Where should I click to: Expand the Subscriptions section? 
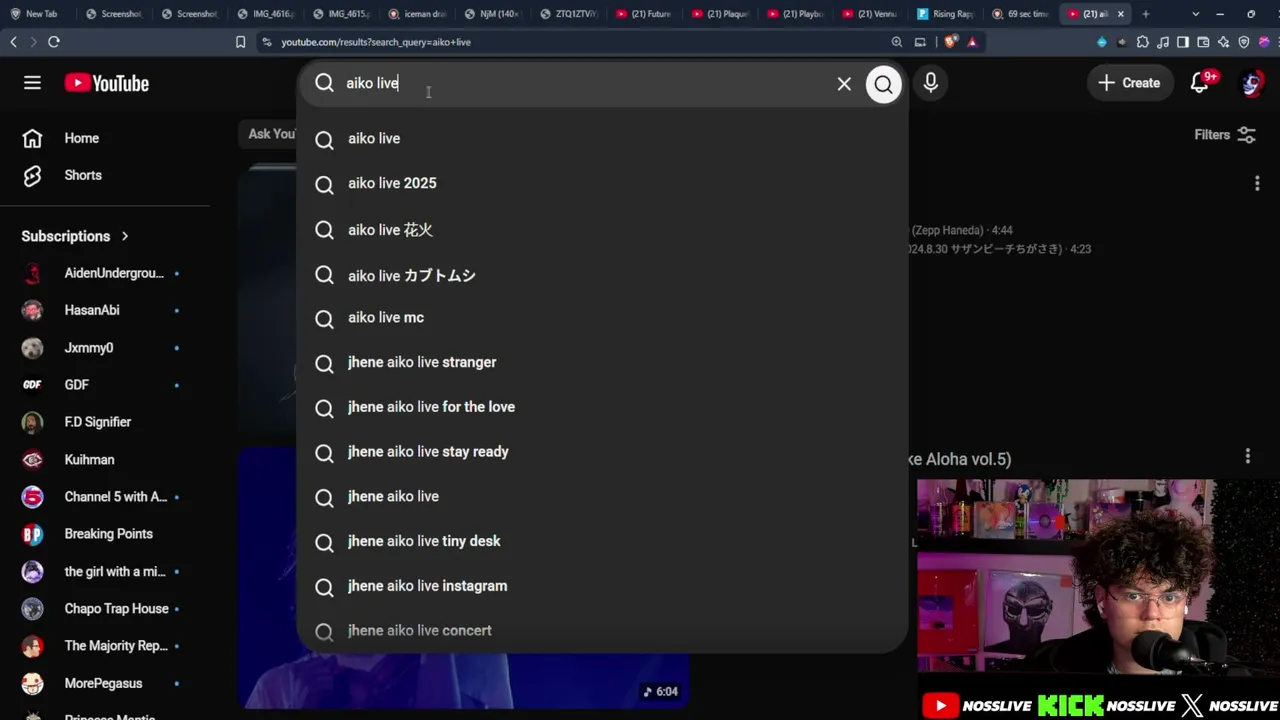coord(75,236)
